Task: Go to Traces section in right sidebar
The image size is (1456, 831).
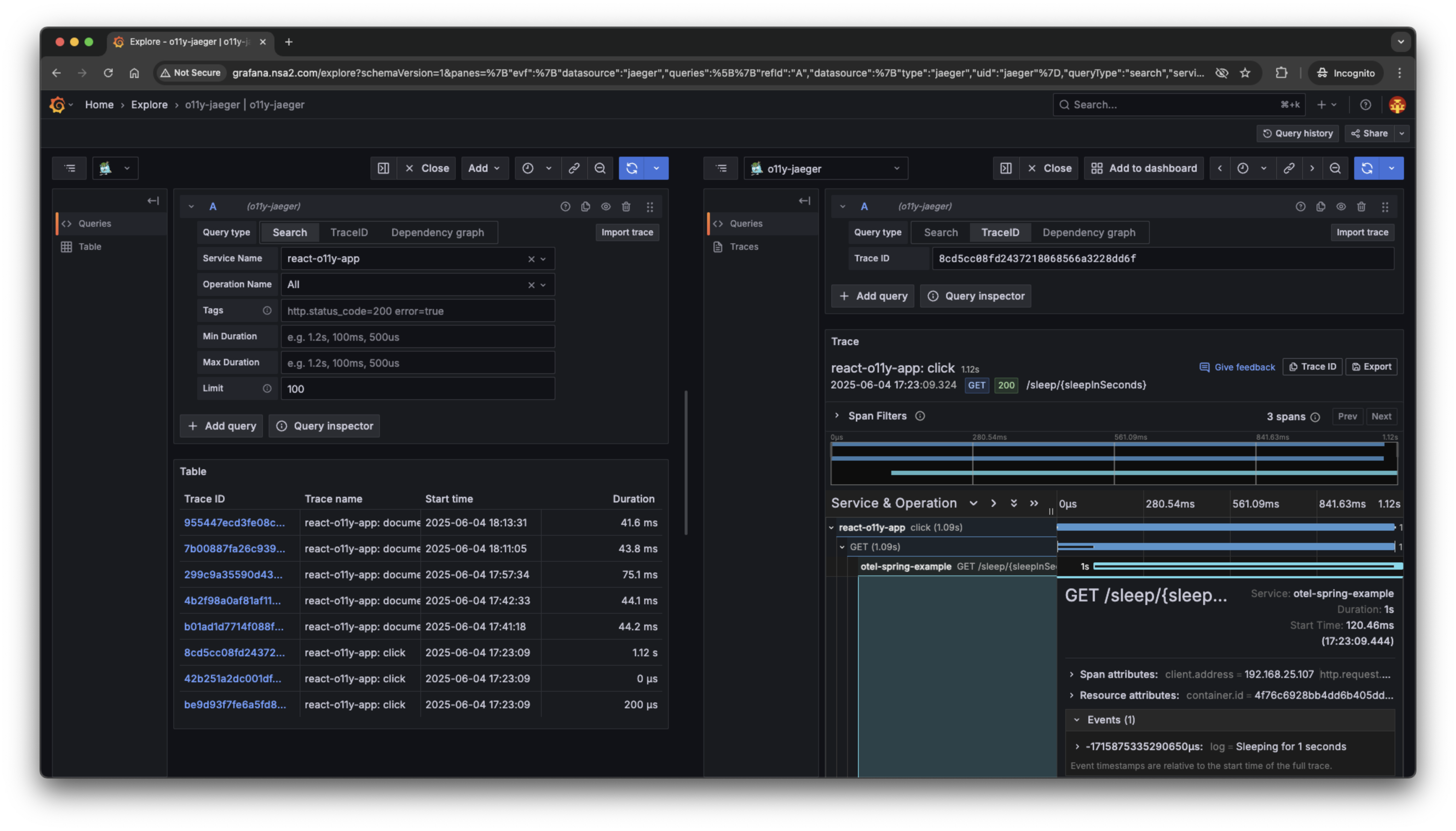Action: 744,247
